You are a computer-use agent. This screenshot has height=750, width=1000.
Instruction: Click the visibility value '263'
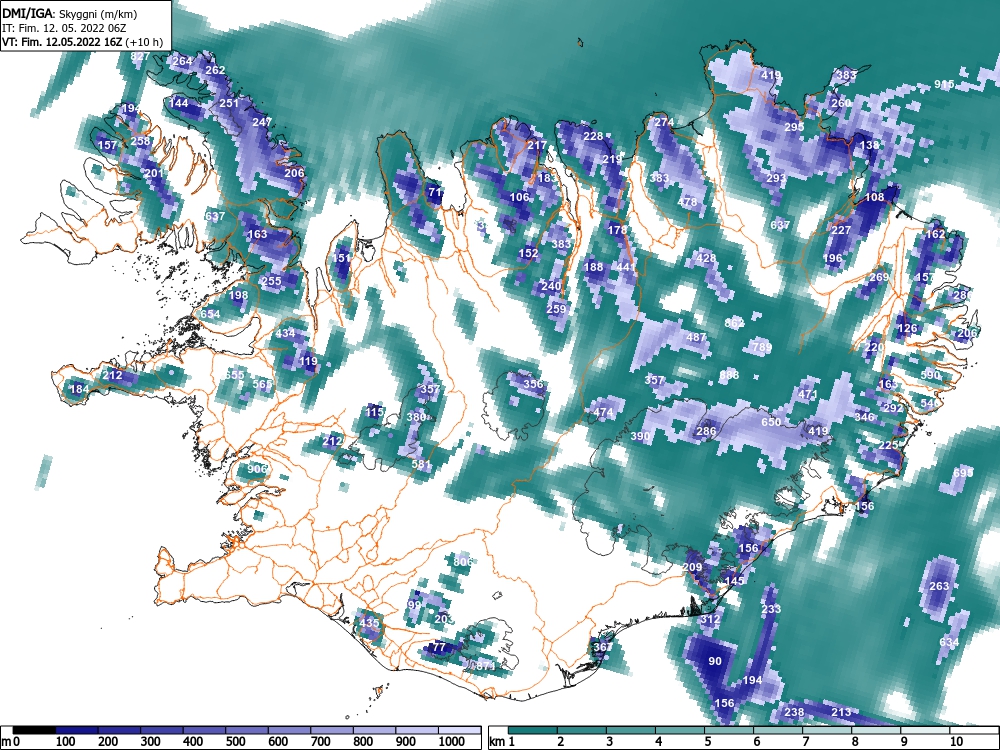939,585
